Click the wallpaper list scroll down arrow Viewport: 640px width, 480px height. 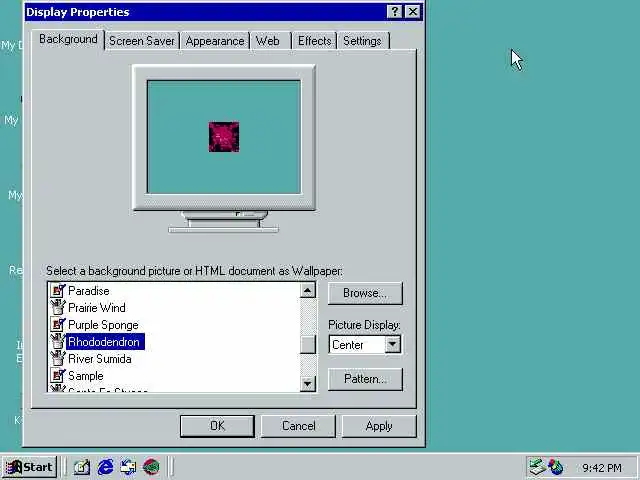point(308,383)
